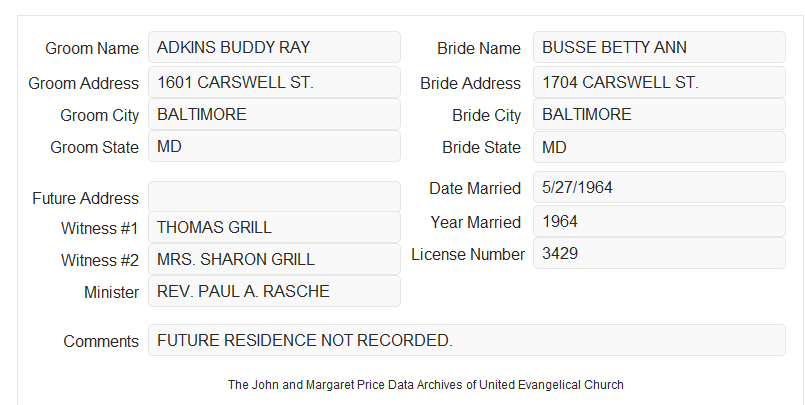Viewport: 805px width, 405px height.
Task: Click the Witness #2 input field
Action: [274, 259]
